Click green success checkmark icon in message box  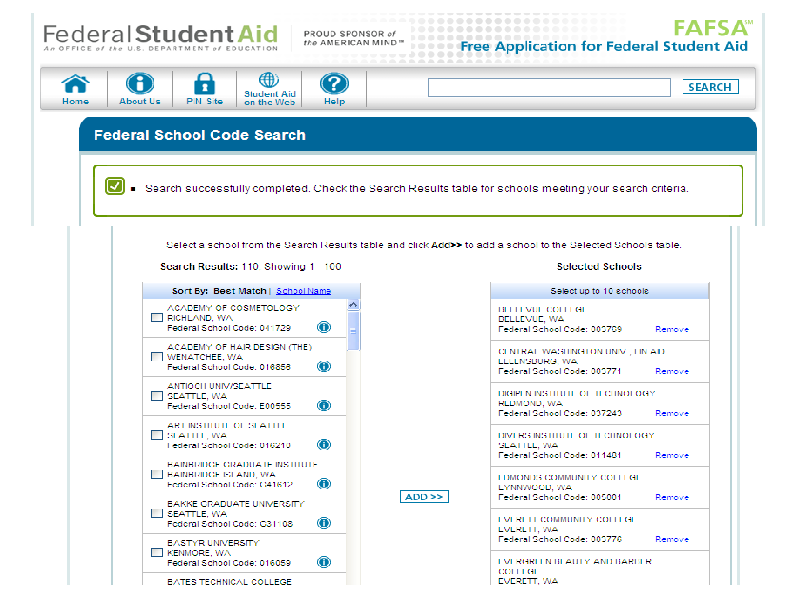115,186
